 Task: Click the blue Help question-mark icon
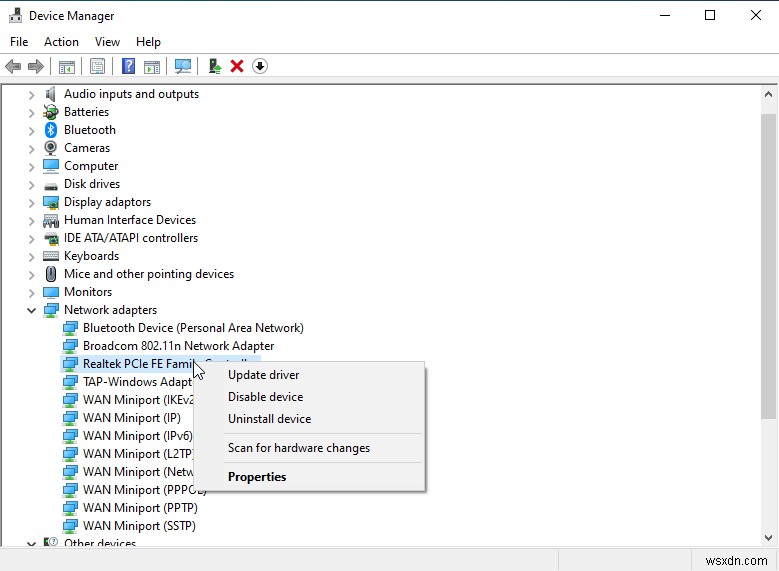coord(128,66)
